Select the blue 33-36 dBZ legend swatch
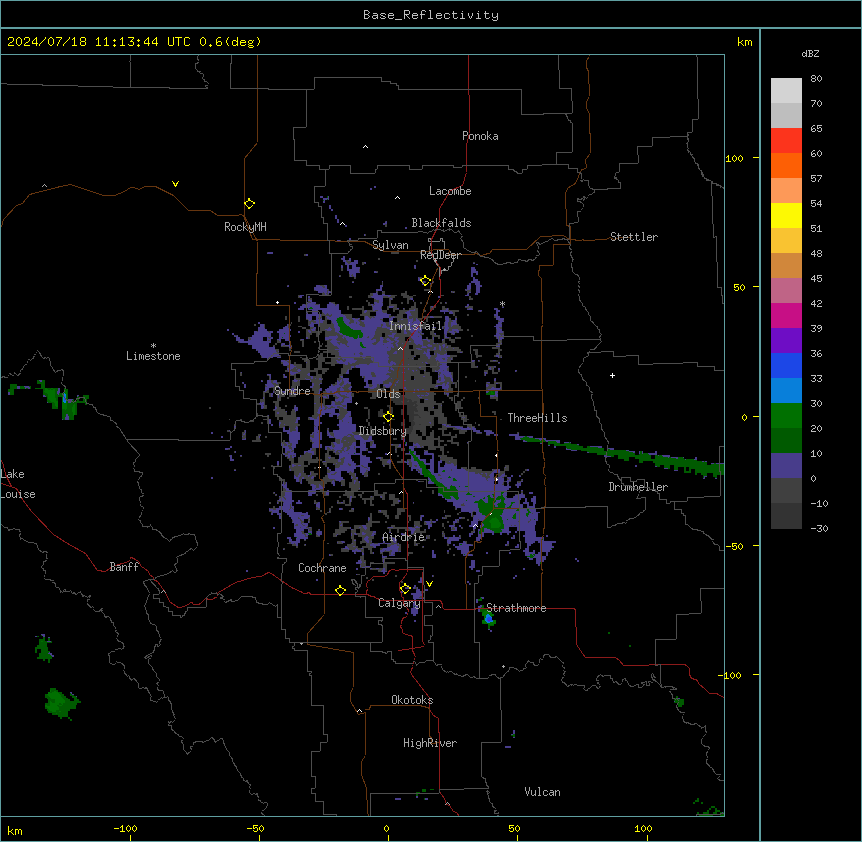The height and width of the screenshot is (842, 862). pos(786,365)
